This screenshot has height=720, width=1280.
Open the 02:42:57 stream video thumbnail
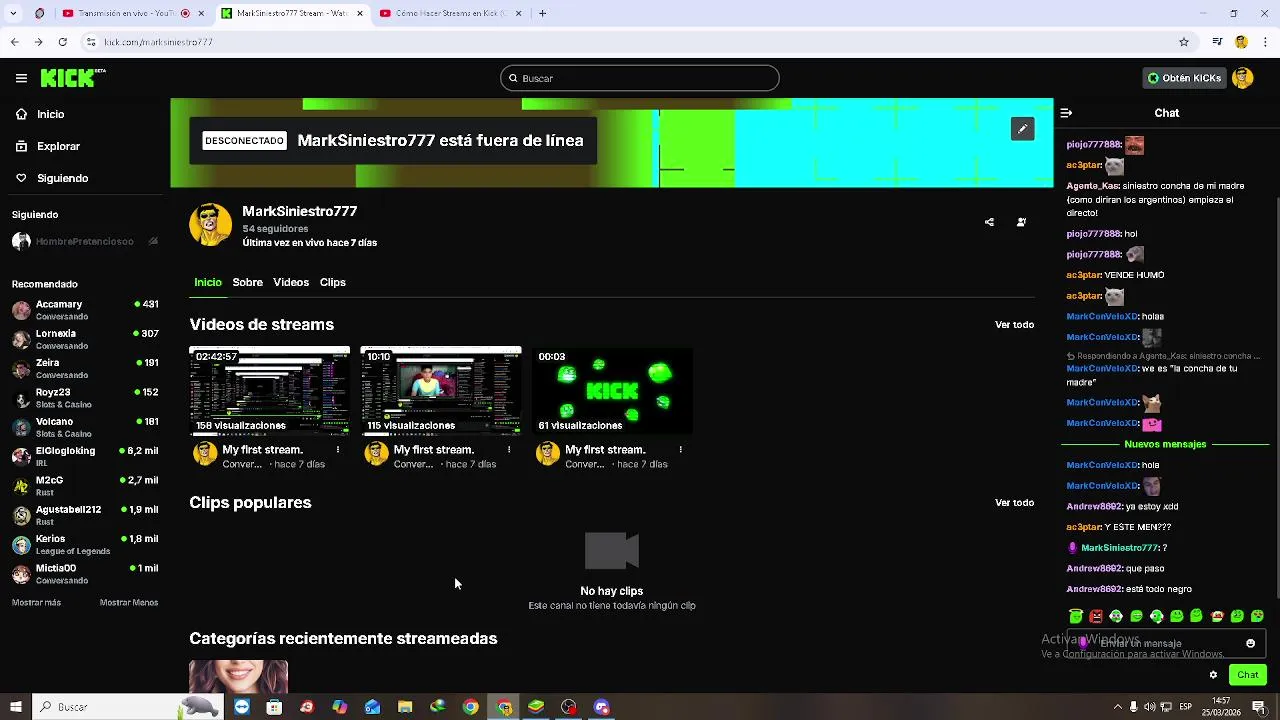(x=270, y=391)
